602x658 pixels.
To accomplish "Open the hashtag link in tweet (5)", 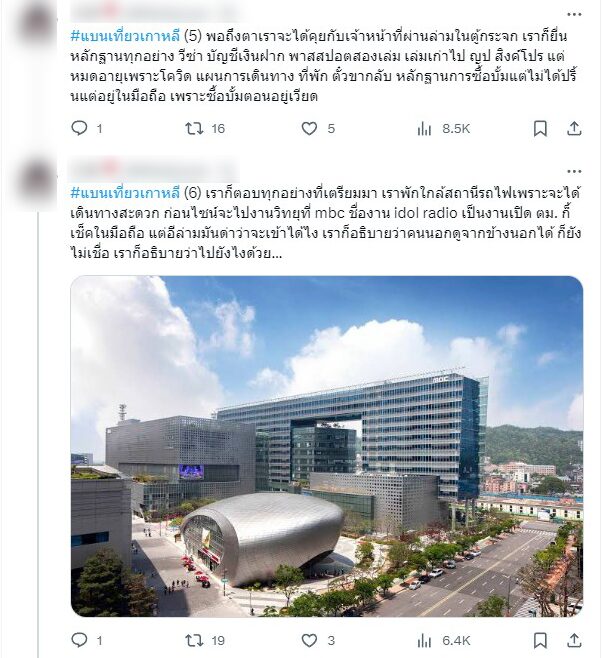I will coord(125,36).
